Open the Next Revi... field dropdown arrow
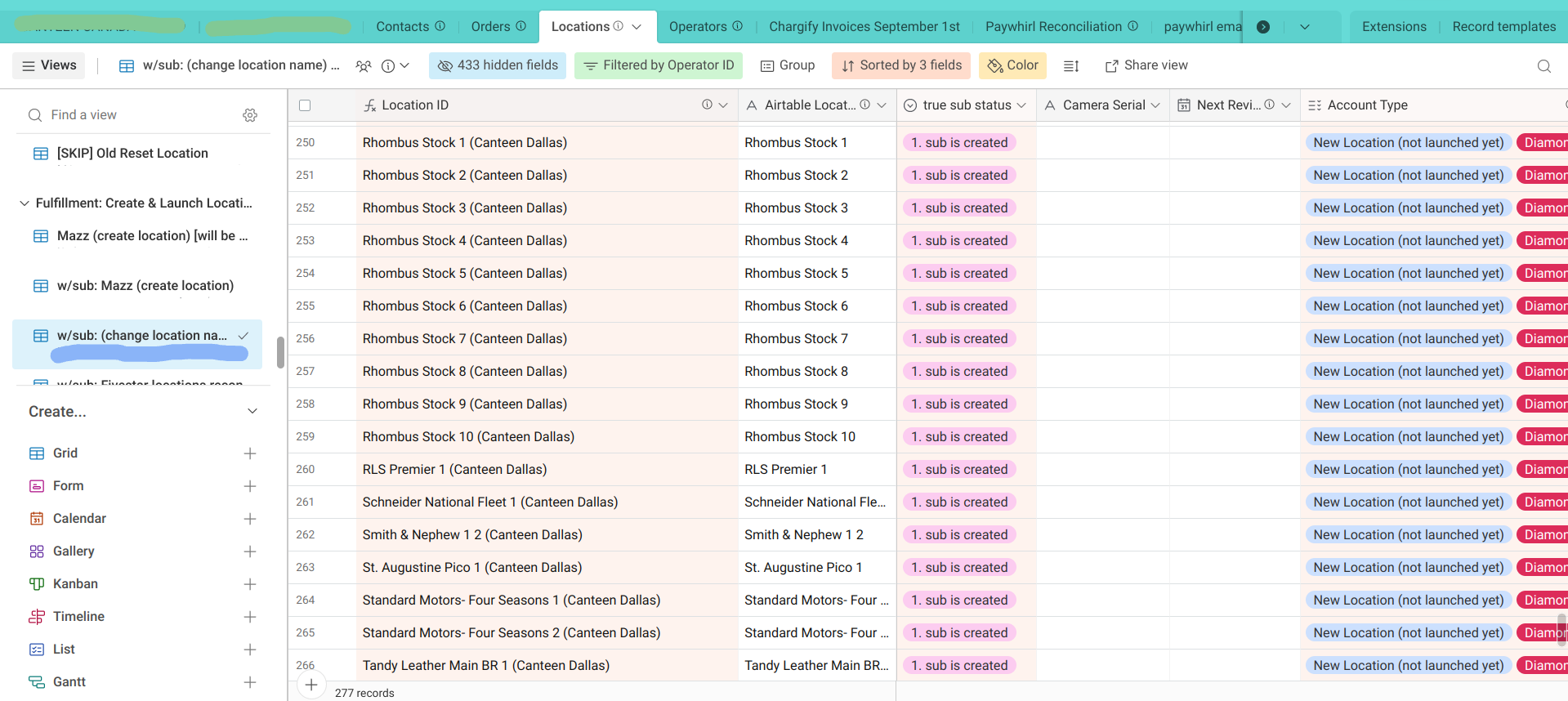 (x=1286, y=105)
